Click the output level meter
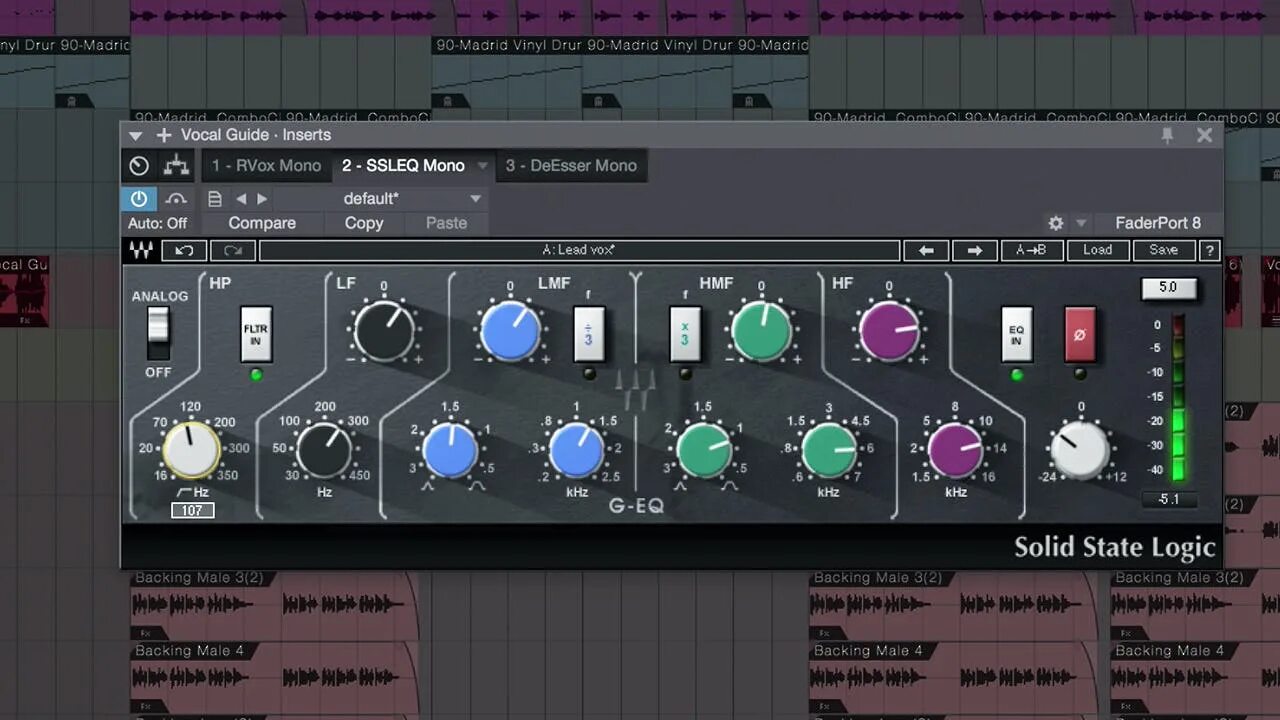1280x720 pixels. [1179, 397]
